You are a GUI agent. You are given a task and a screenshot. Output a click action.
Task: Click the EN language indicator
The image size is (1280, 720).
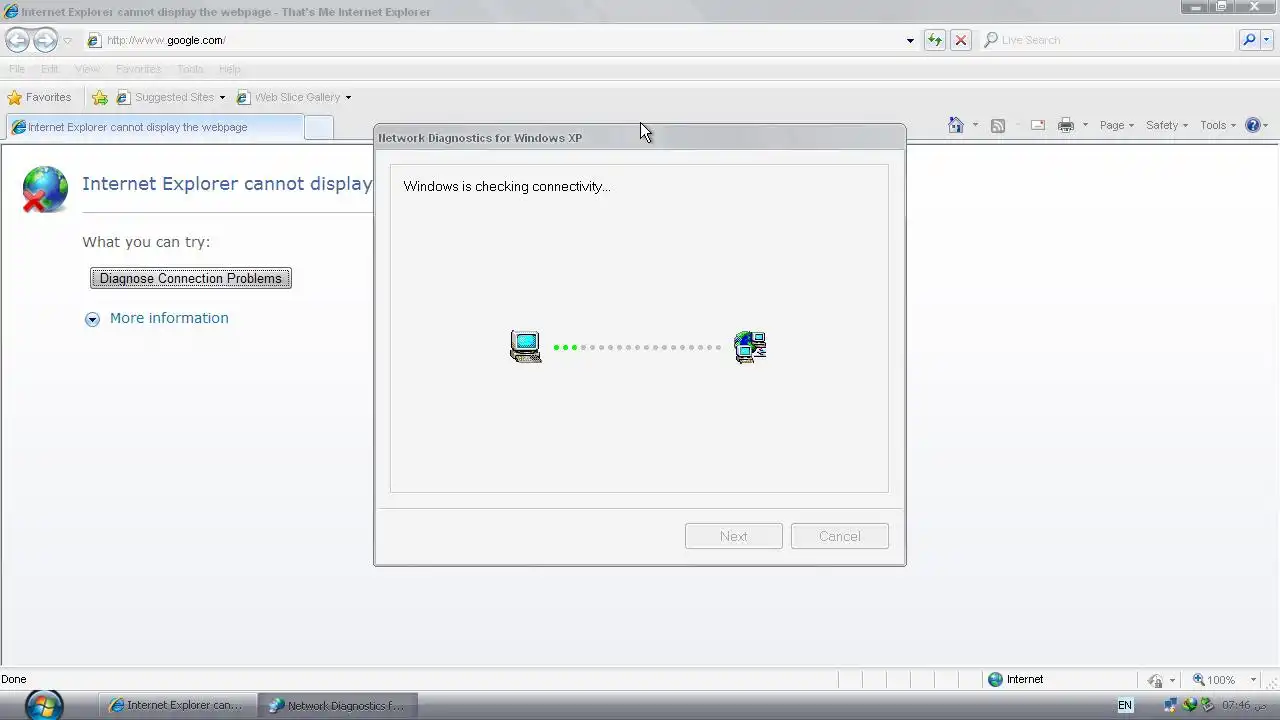(1125, 705)
